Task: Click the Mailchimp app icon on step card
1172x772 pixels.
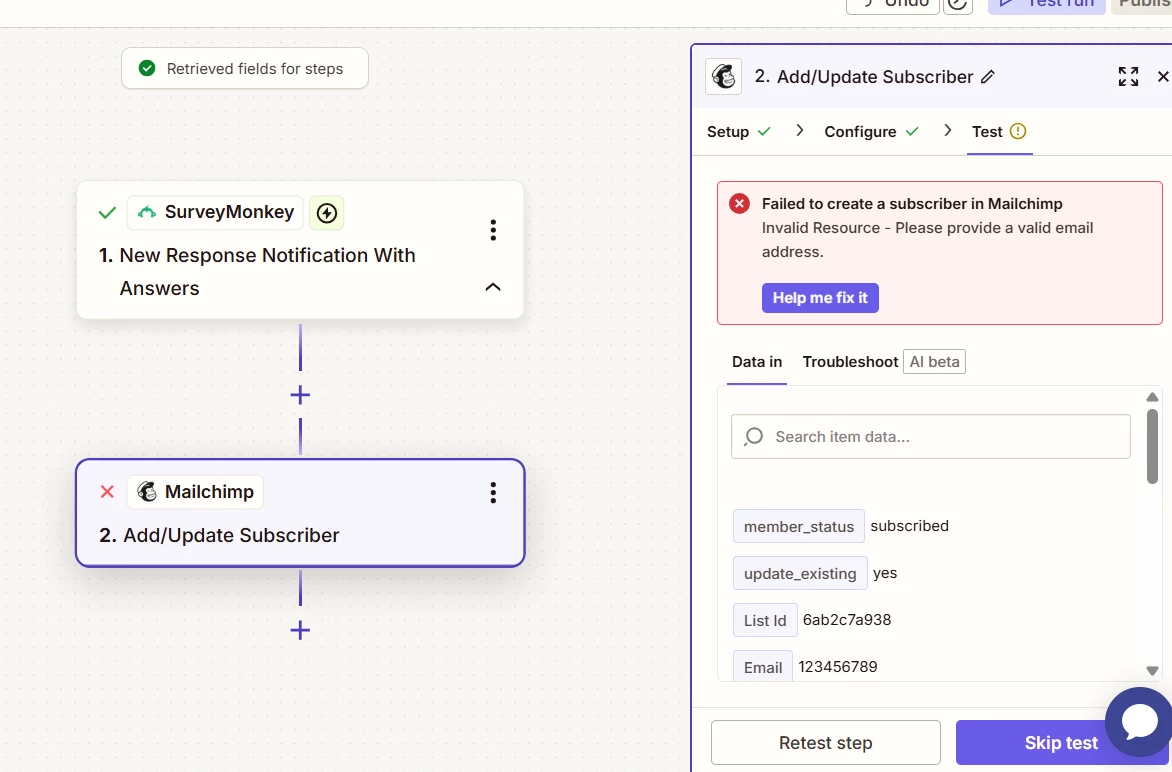Action: (146, 492)
